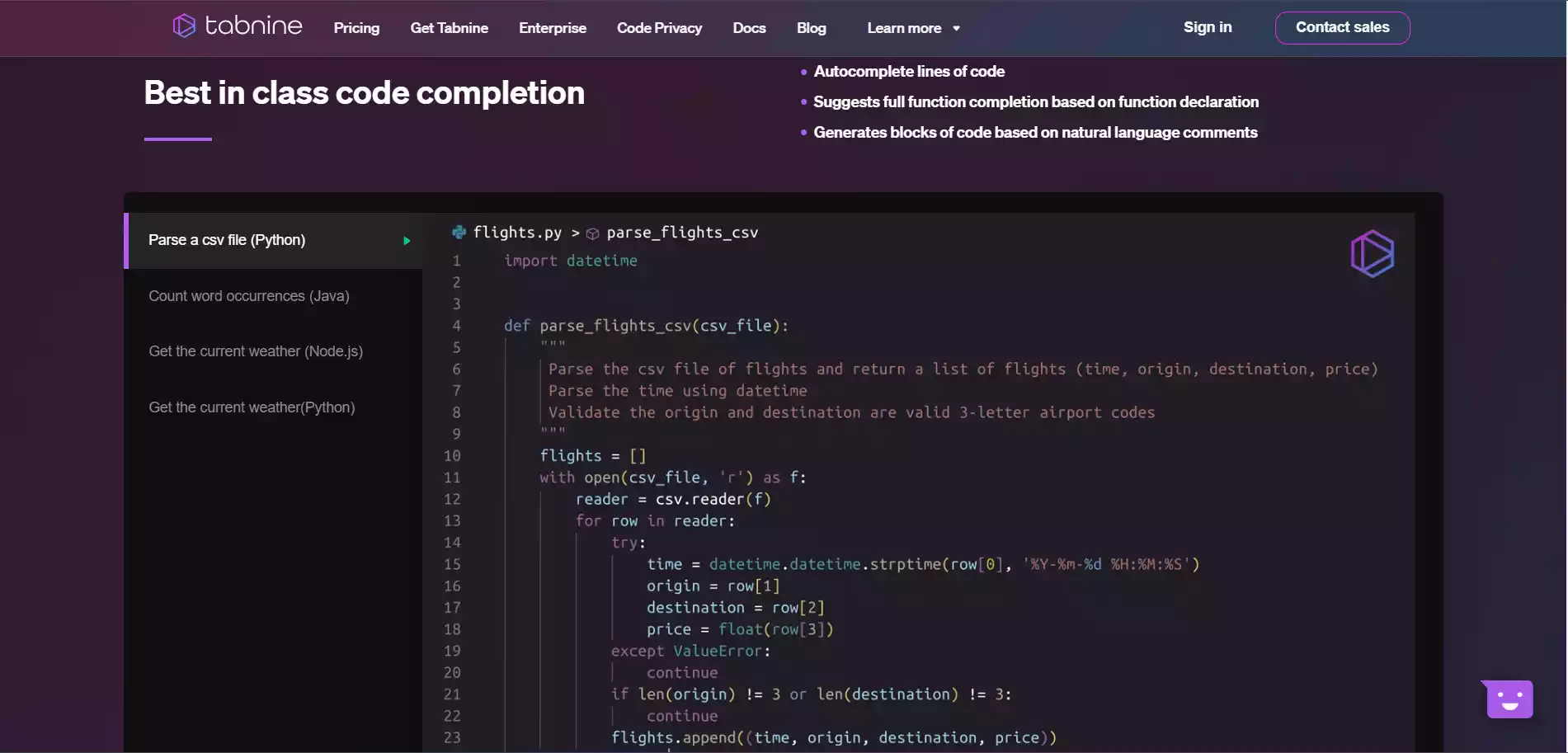This screenshot has height=753, width=1568.
Task: Go to Get Tabnine page
Action: [450, 28]
